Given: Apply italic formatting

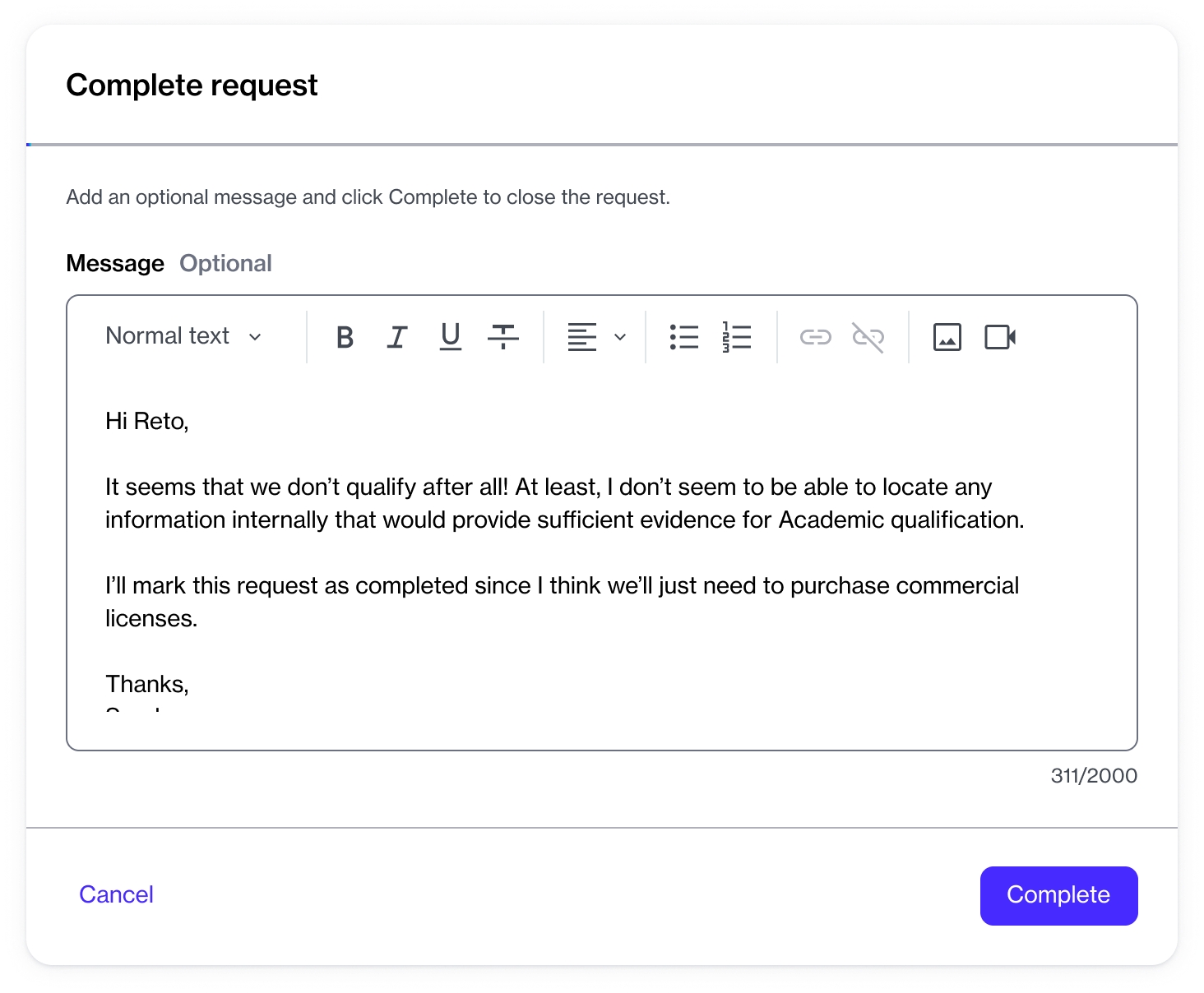Looking at the screenshot, I should 397,337.
